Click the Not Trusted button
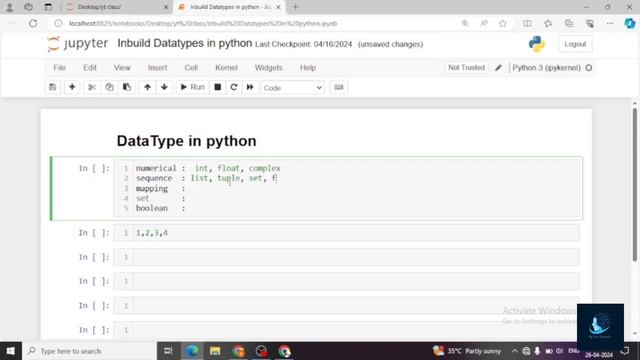Viewport: 640px width, 360px height. click(x=466, y=68)
